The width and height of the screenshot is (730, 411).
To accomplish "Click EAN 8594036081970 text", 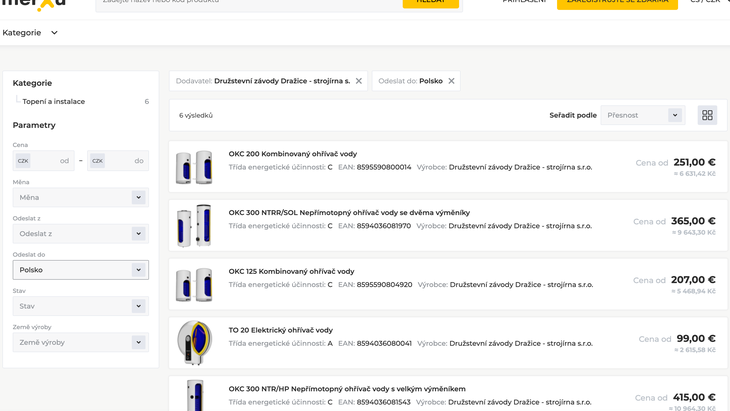I will coord(384,226).
